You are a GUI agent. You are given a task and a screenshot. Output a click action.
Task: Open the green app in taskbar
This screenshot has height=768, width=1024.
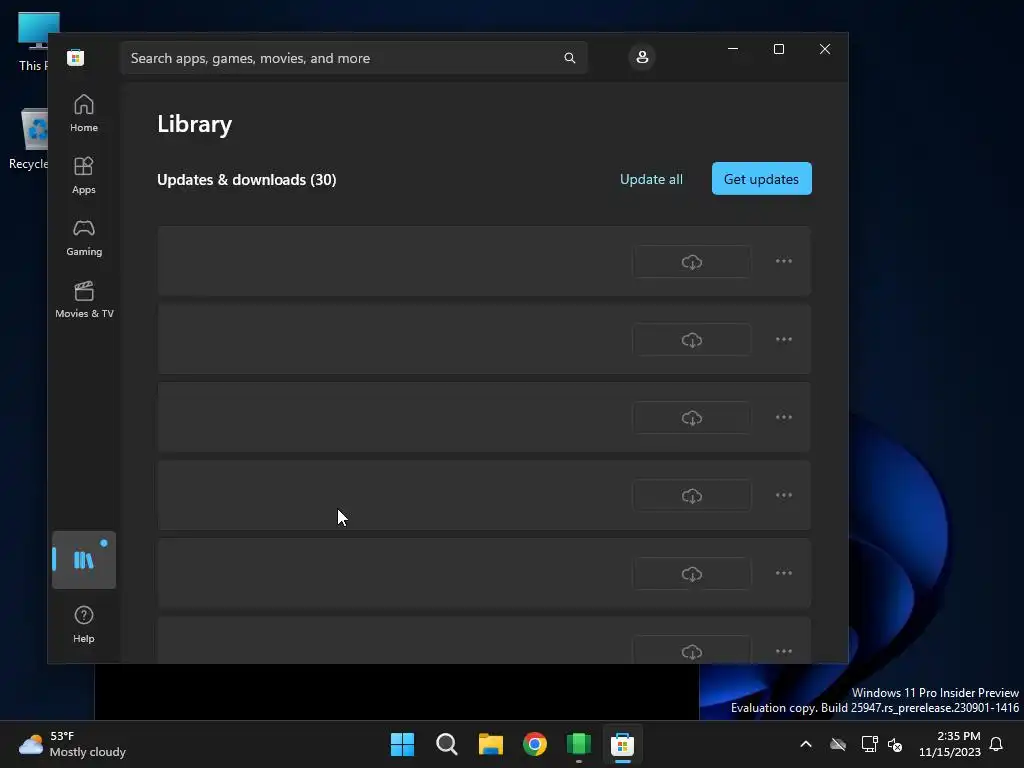(579, 744)
